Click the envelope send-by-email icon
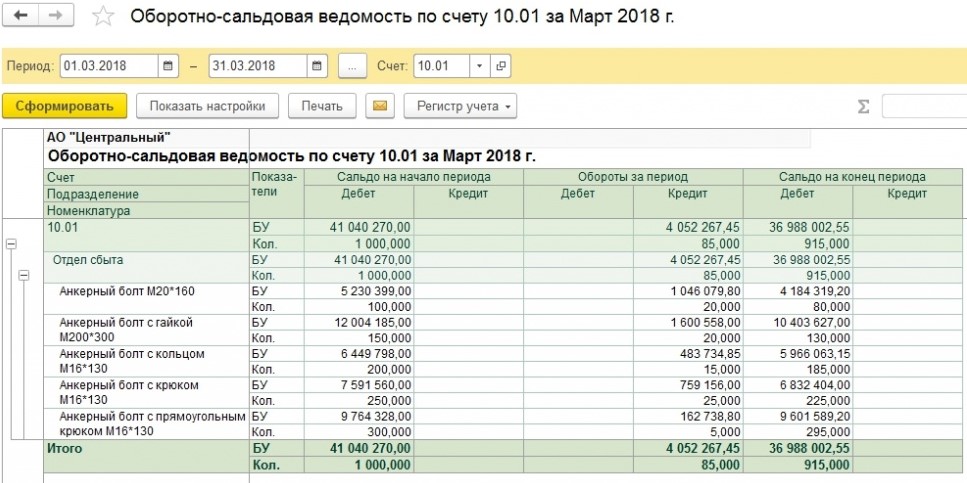967x483 pixels. tap(379, 106)
